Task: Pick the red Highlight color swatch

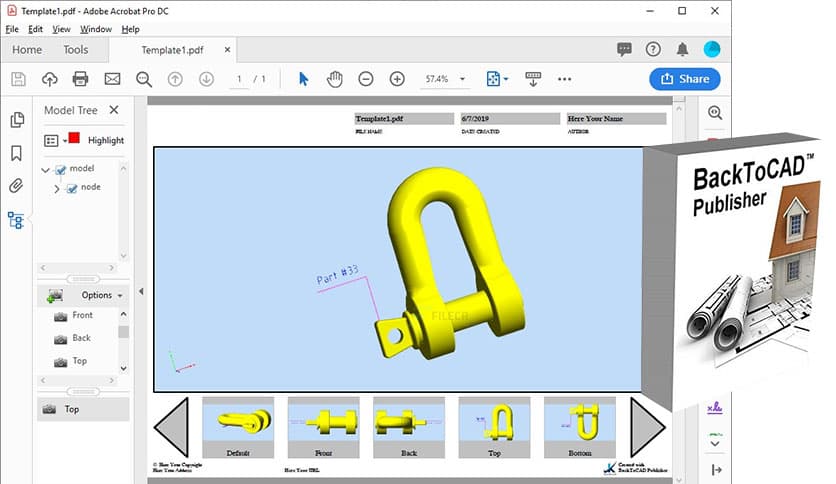Action: tap(74, 138)
